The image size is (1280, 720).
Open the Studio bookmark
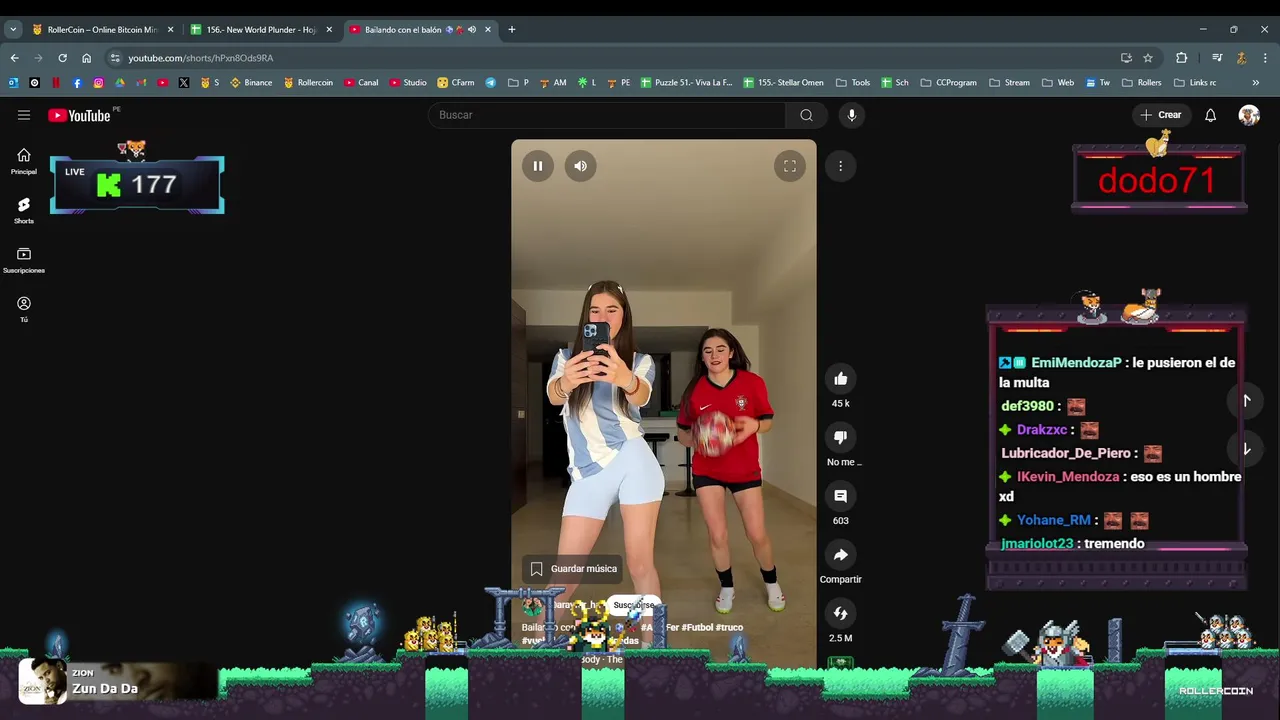click(408, 82)
